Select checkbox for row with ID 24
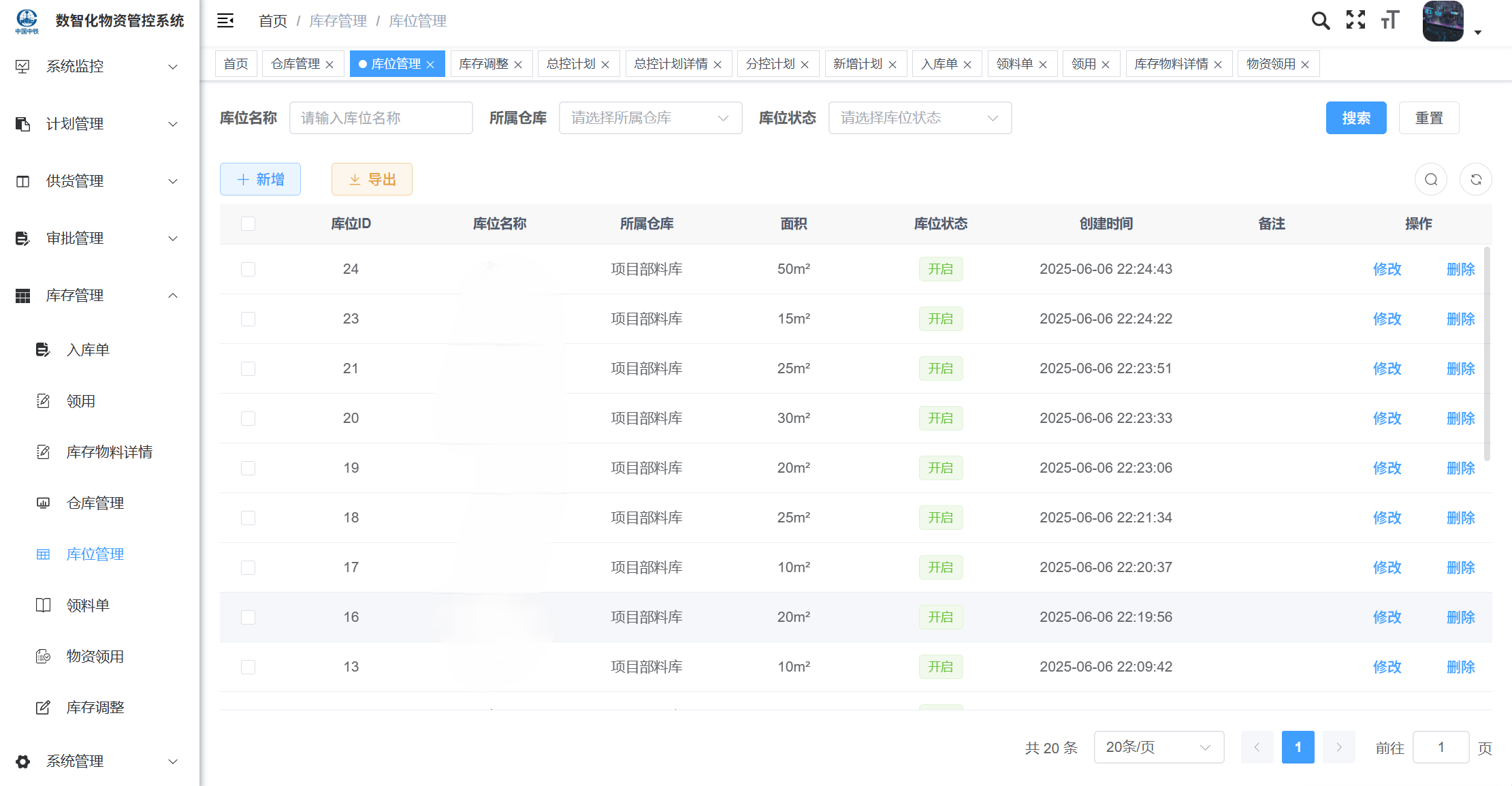Screen dimensions: 1512x786 (248, 269)
